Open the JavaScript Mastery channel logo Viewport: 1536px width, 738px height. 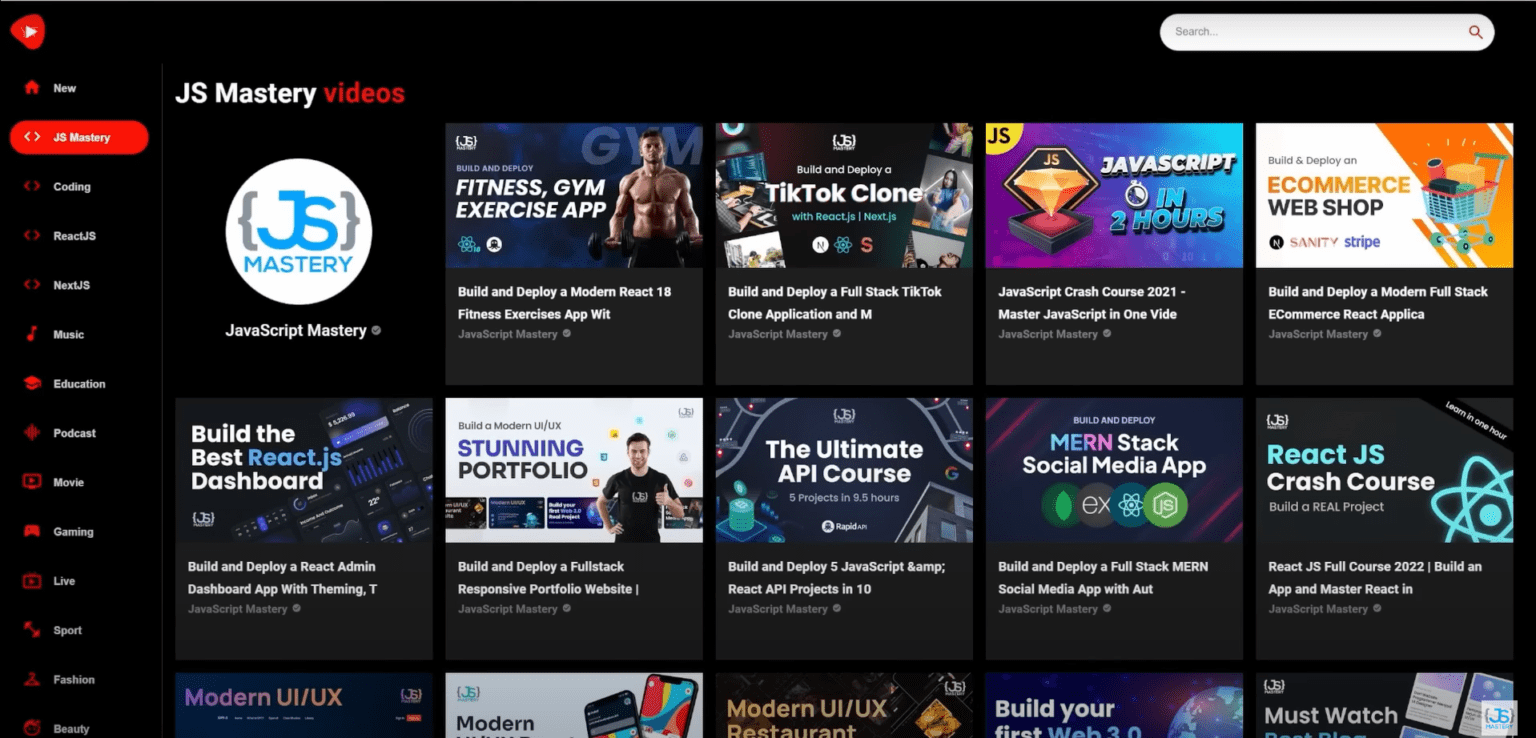click(x=299, y=231)
